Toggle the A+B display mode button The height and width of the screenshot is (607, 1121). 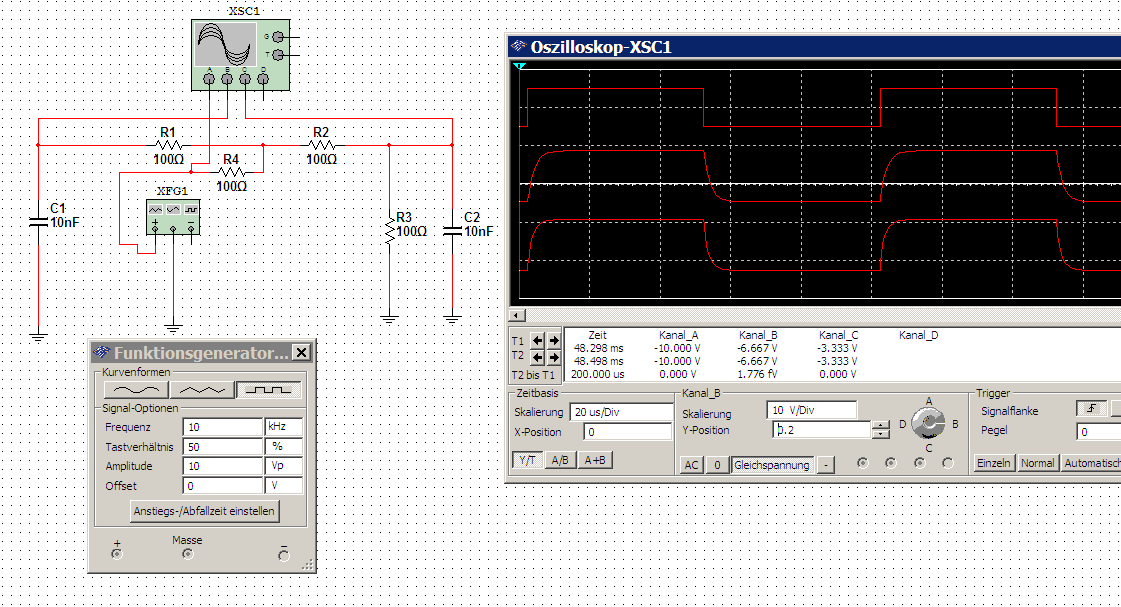pos(595,460)
